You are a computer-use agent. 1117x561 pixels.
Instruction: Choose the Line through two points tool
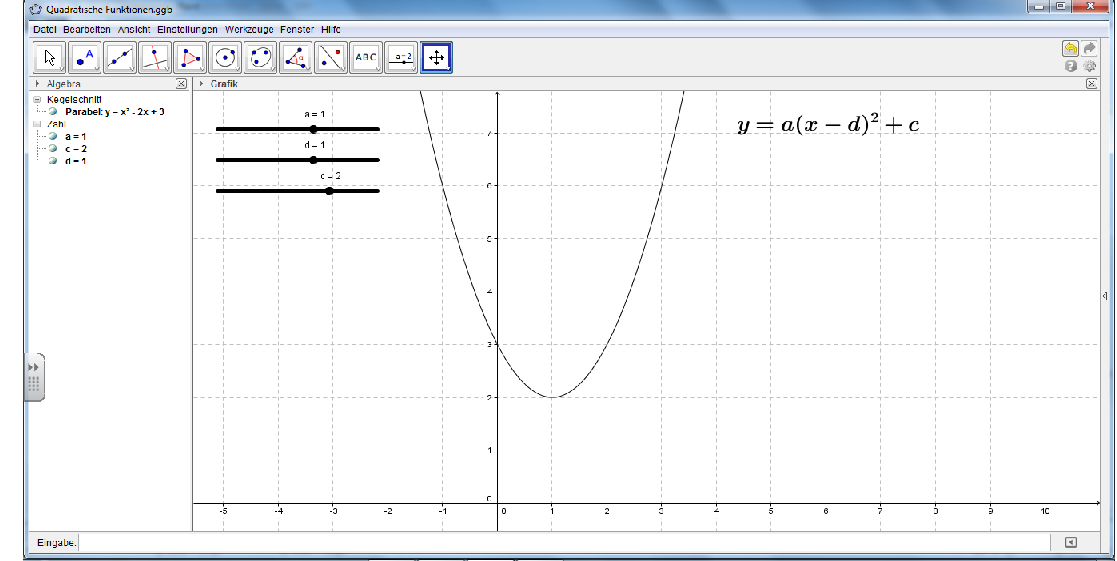pos(120,58)
